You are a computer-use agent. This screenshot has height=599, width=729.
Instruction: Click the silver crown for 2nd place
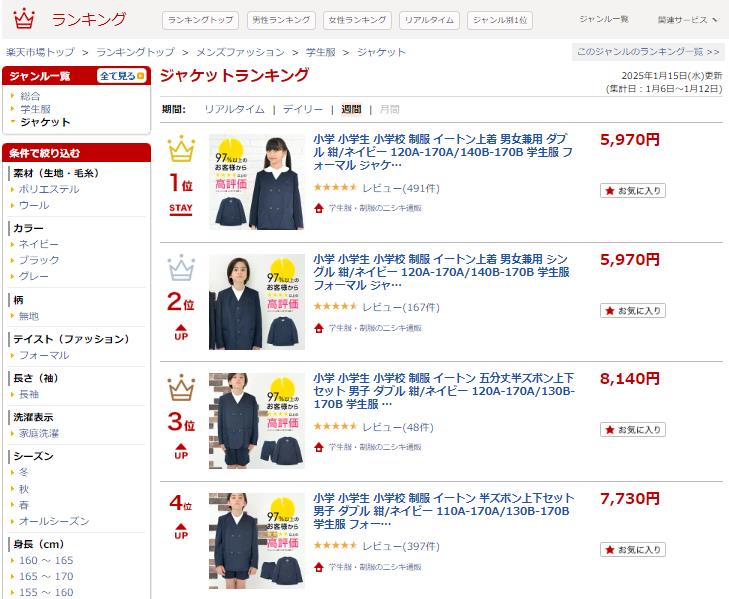181,268
